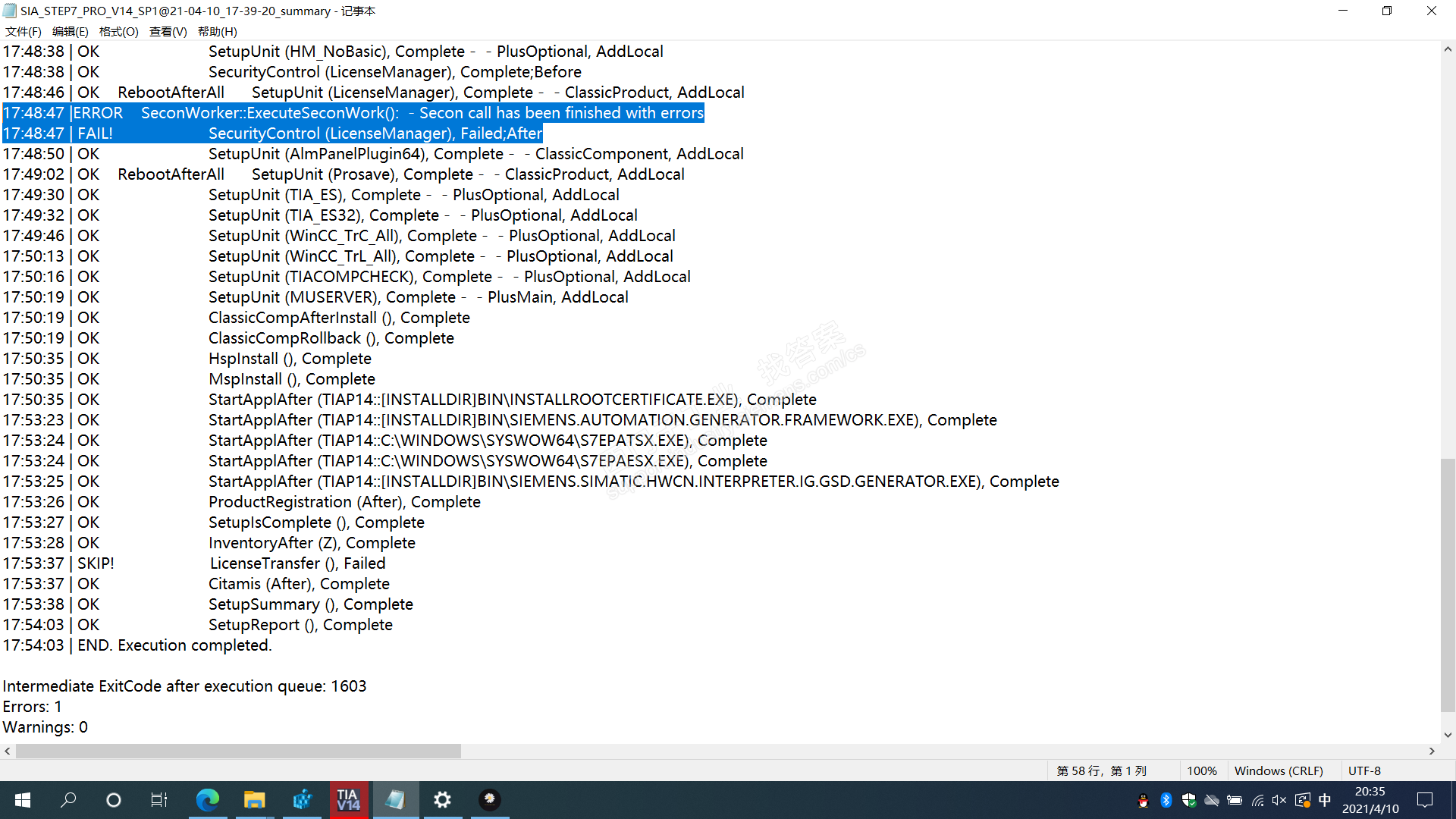Open the 格式(O) menu
Viewport: 1456px width, 819px height.
point(119,31)
